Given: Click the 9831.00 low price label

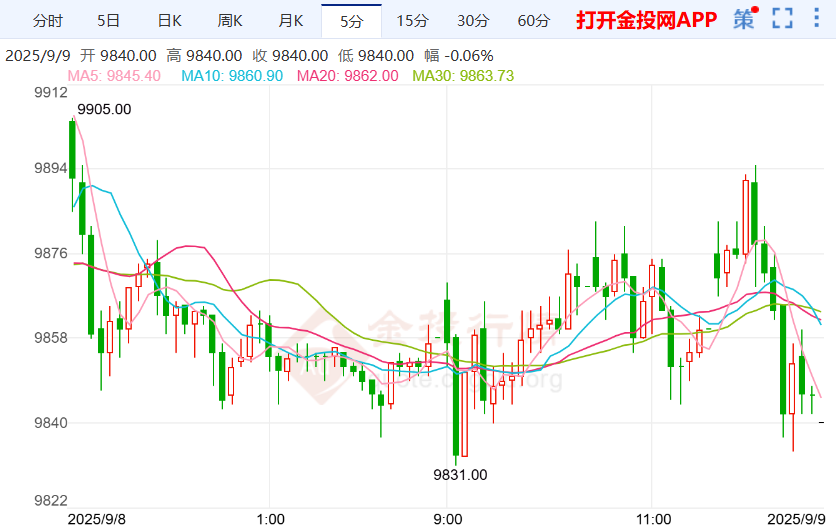Looking at the screenshot, I should pyautogui.click(x=460, y=475).
